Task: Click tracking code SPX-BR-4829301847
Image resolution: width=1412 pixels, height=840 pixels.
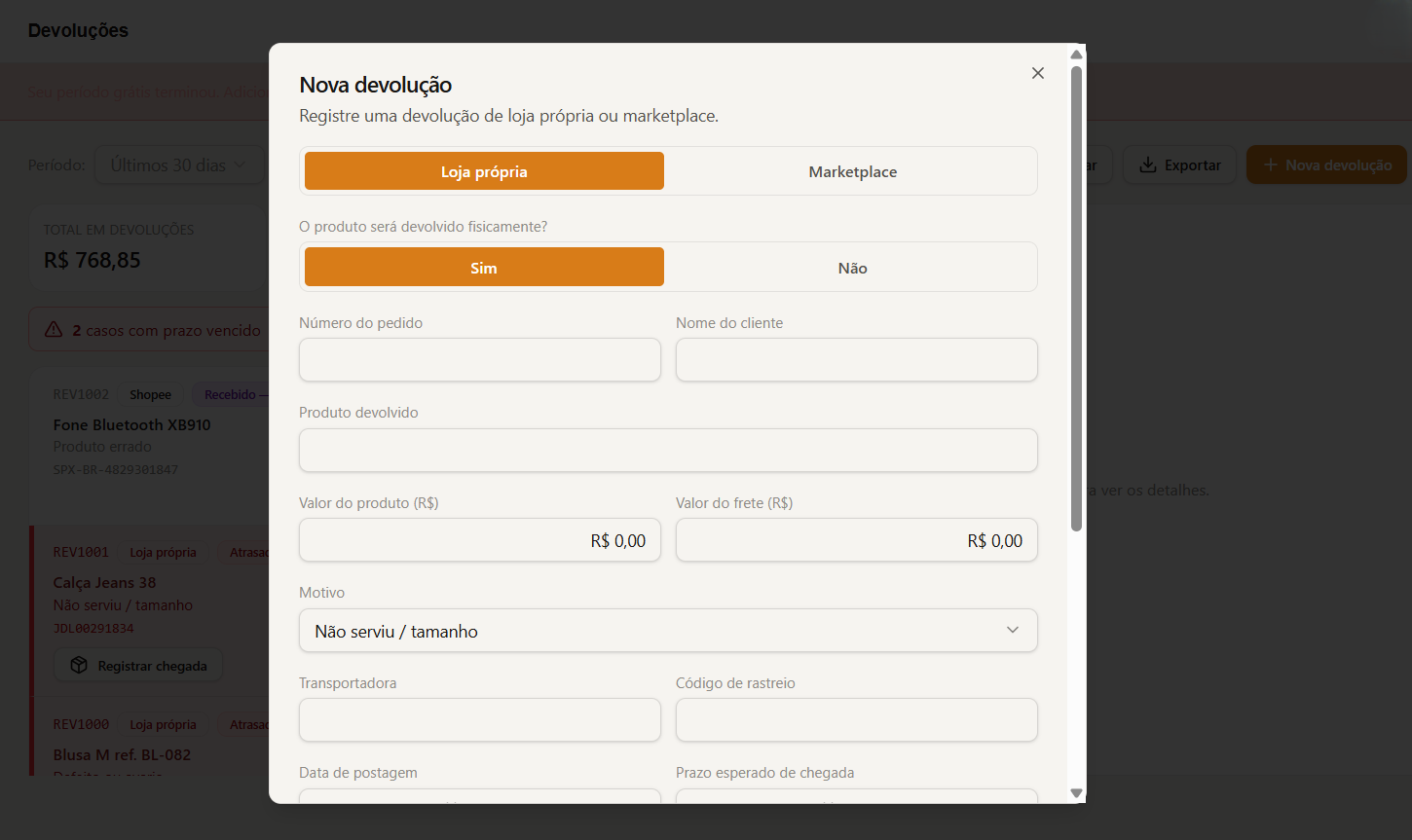Action: 116,469
